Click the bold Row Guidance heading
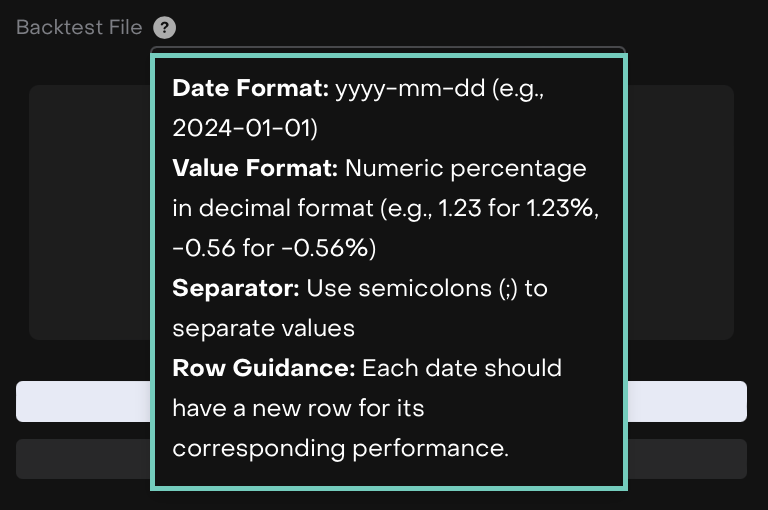The height and width of the screenshot is (510, 768). [264, 368]
